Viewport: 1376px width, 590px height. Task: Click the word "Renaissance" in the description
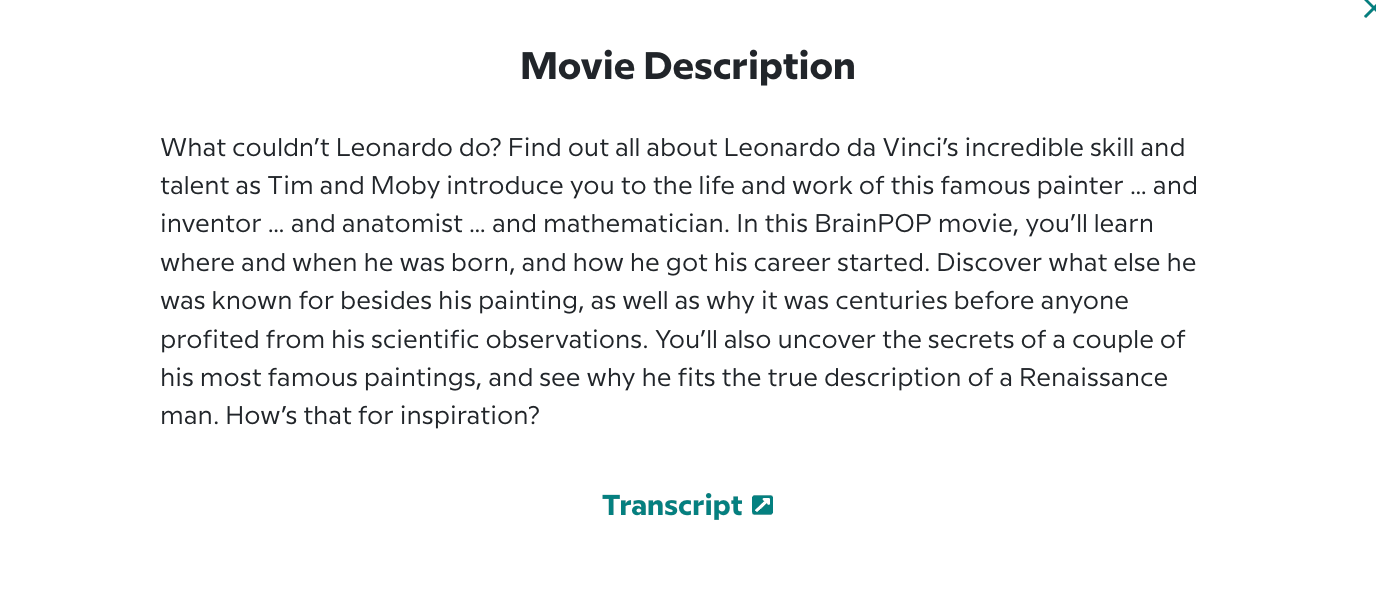[x=1093, y=377]
